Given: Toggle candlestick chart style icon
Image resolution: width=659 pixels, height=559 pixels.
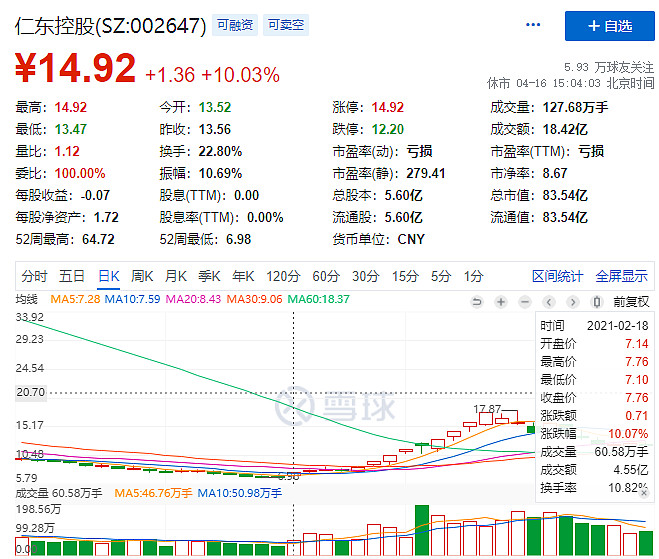Looking at the screenshot, I should pyautogui.click(x=596, y=302).
